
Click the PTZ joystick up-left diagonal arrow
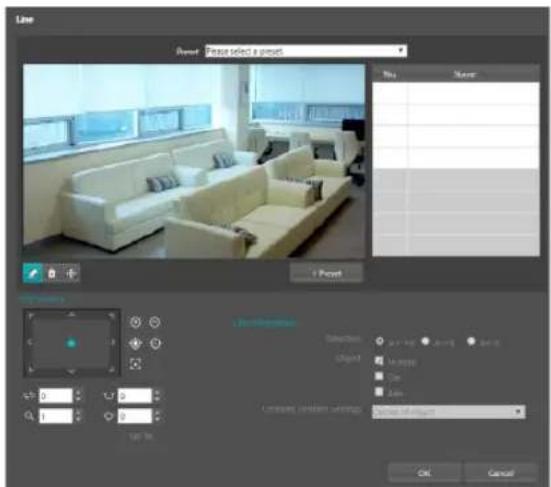pos(31,316)
